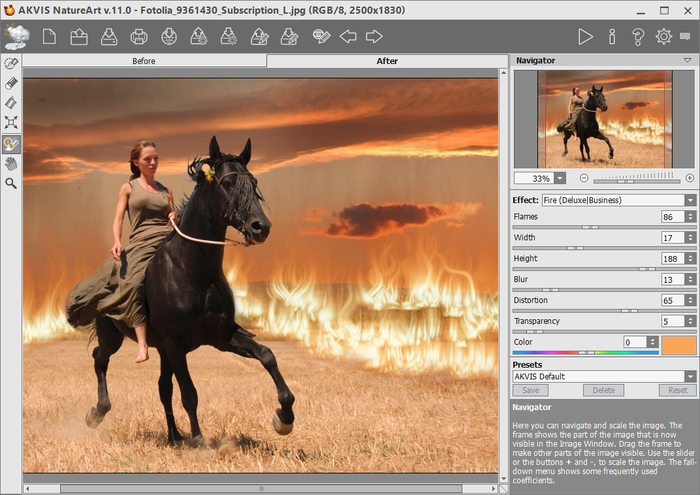
Task: Click the Delete preset button
Action: [x=604, y=390]
